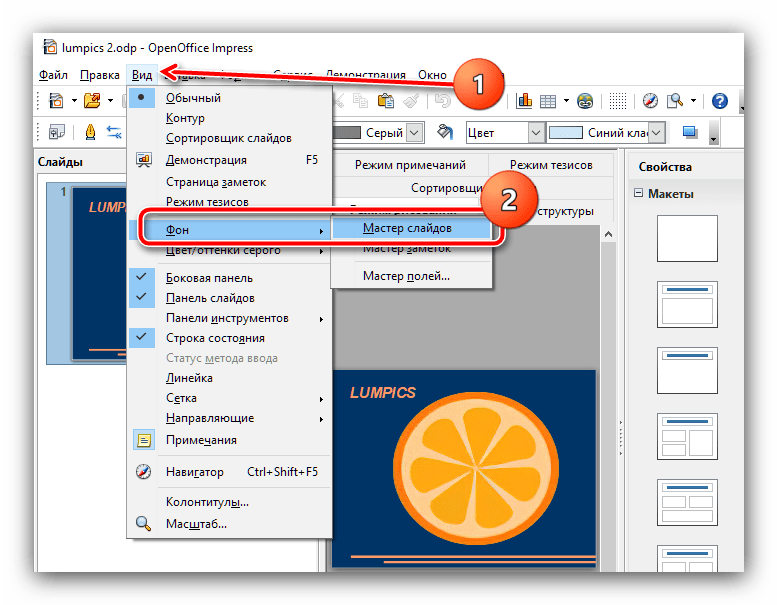The height and width of the screenshot is (605, 777).
Task: Toggle the display grid toolbar icon
Action: coord(617,101)
